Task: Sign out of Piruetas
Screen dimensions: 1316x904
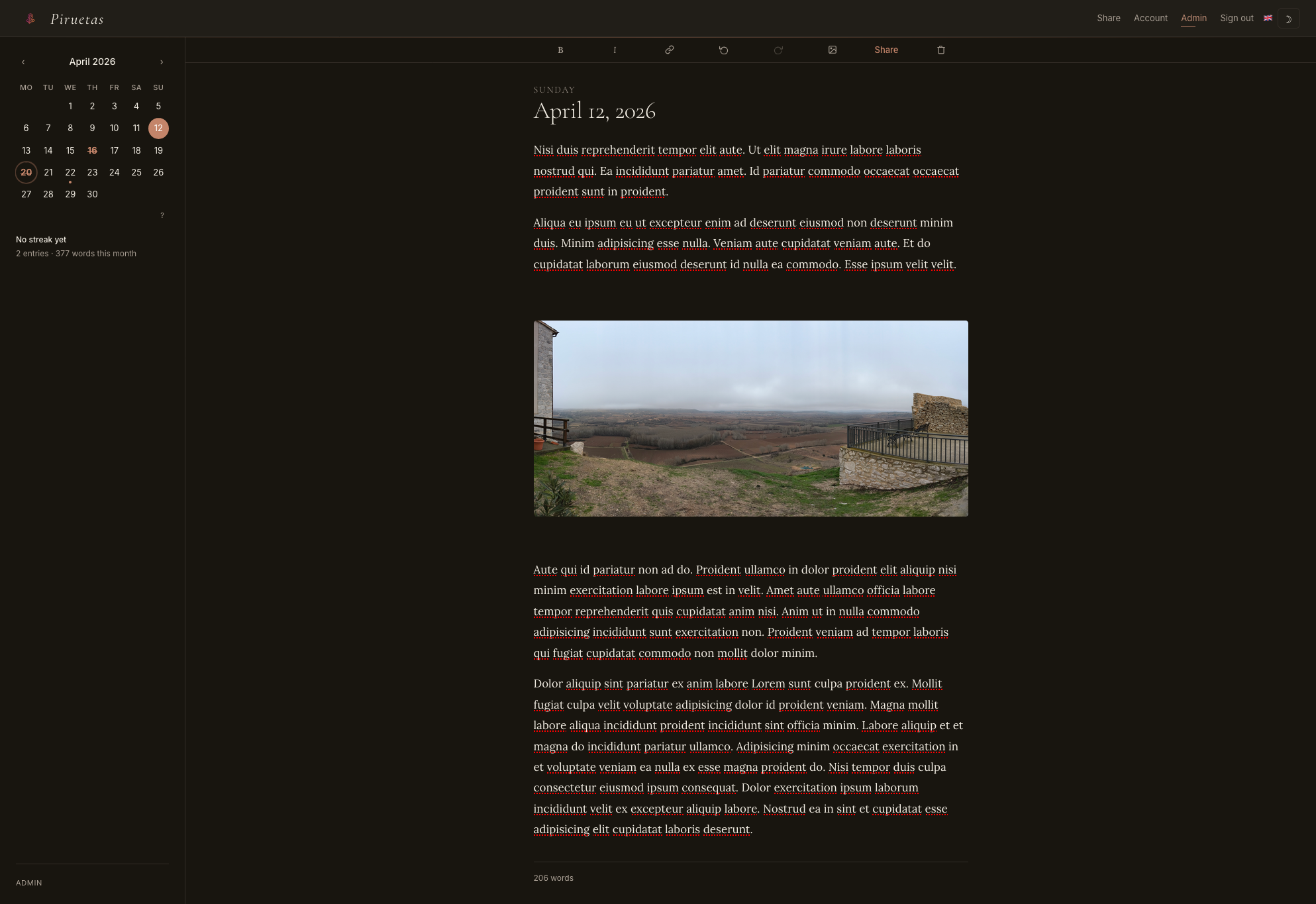Action: pyautogui.click(x=1236, y=18)
